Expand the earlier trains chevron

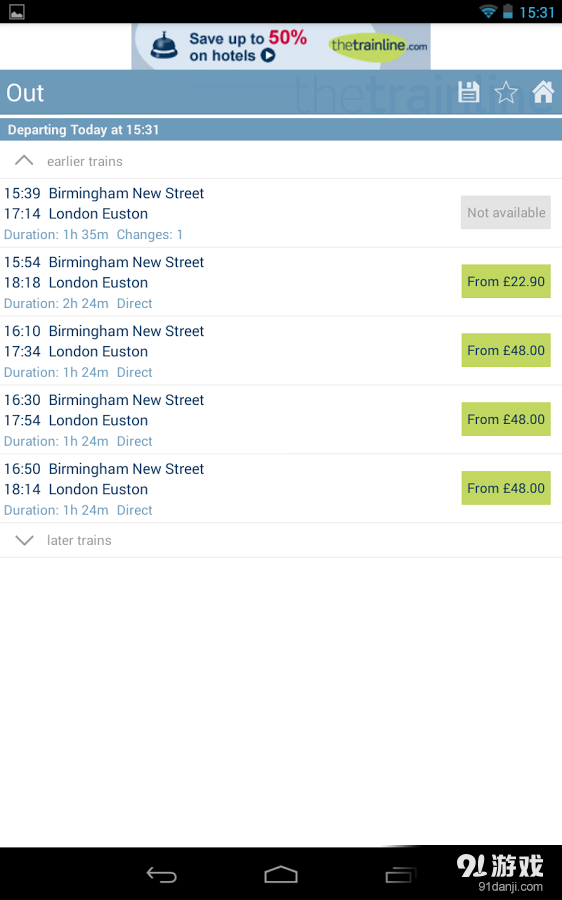click(24, 161)
